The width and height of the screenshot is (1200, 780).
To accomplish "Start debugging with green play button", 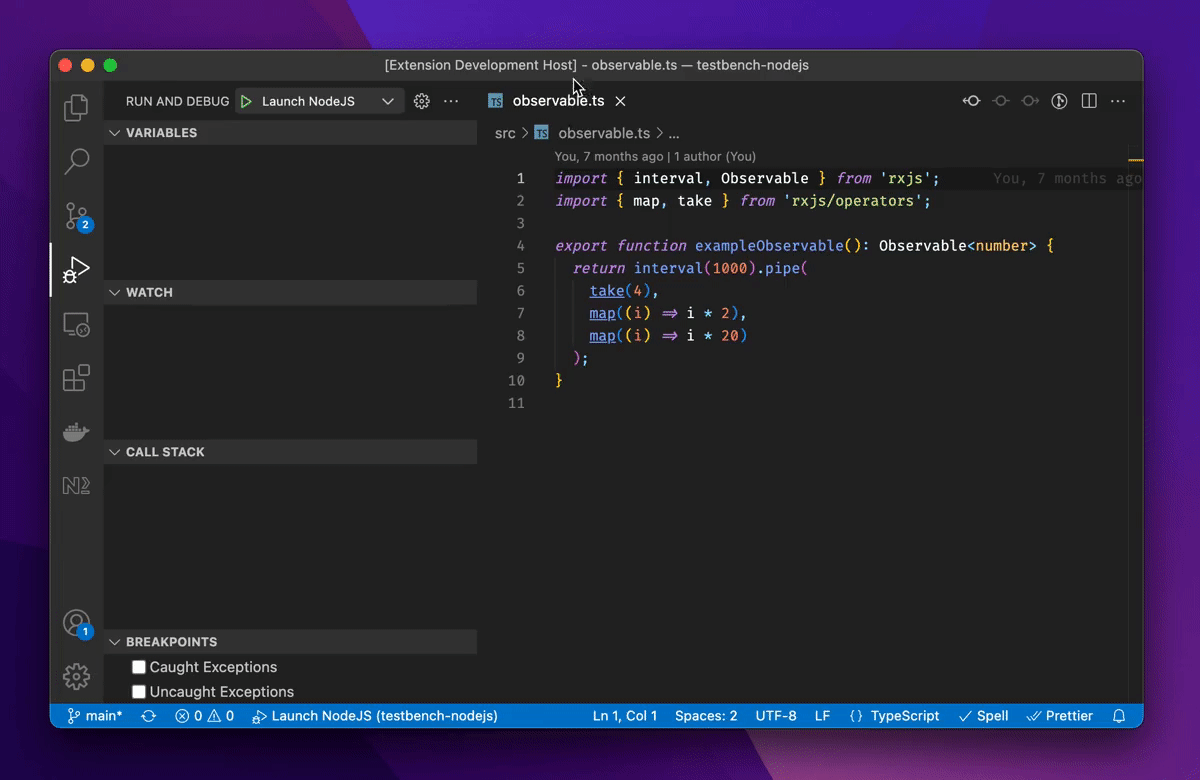I will pyautogui.click(x=246, y=101).
